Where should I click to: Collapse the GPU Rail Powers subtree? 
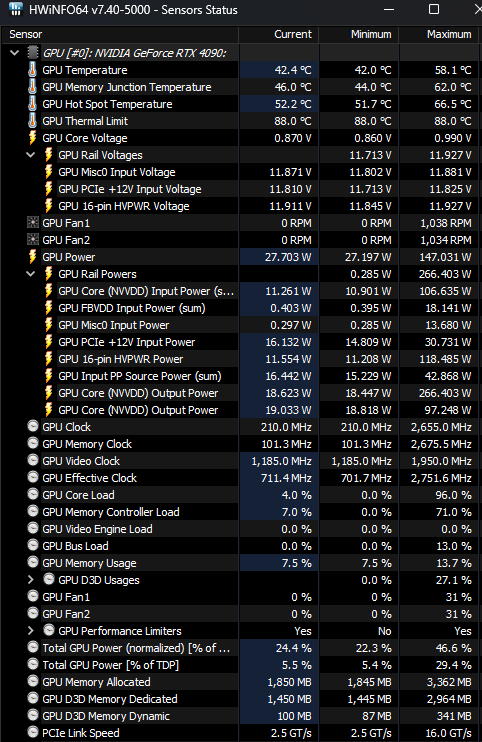click(31, 274)
